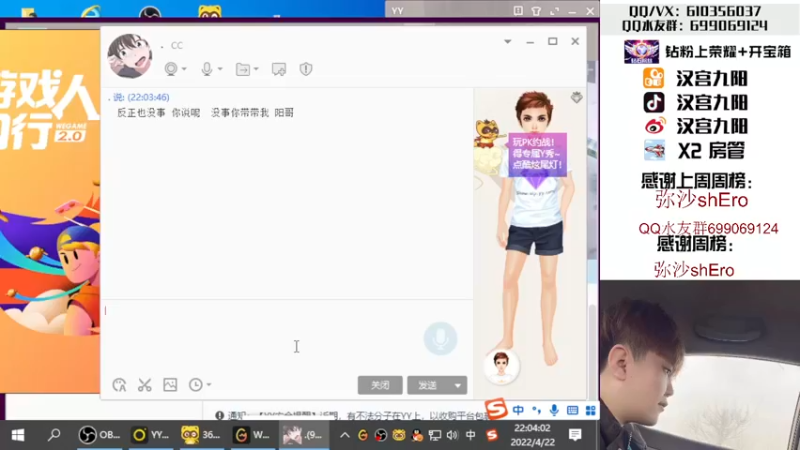800x450 pixels.
Task: Click the YY window expand arrows icon
Action: click(555, 11)
